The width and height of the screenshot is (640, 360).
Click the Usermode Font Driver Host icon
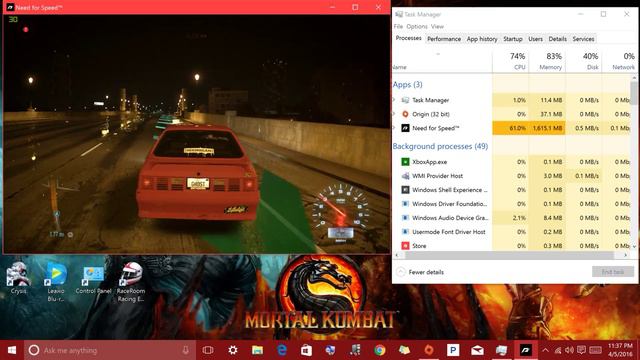[405, 232]
